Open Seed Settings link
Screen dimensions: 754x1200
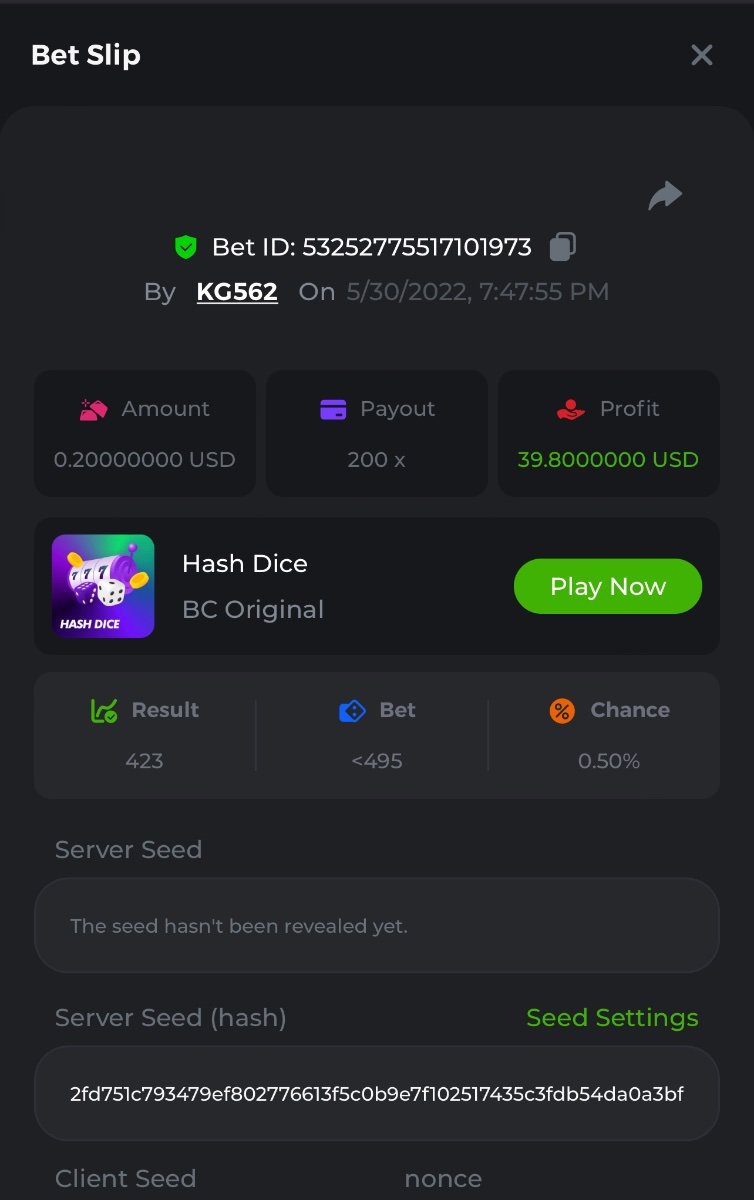612,1018
